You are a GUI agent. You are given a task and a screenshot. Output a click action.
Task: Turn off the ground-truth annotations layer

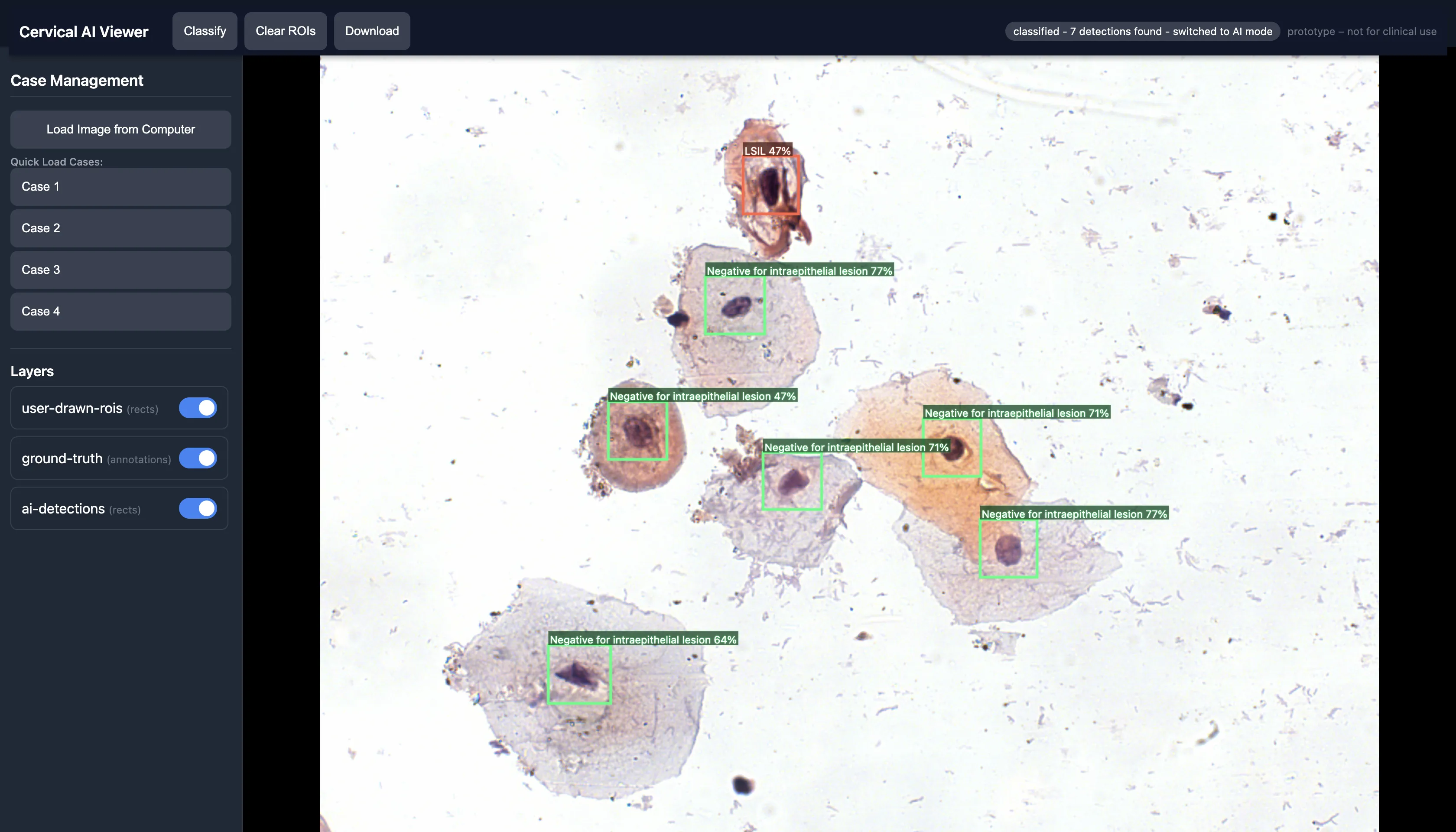pos(197,458)
